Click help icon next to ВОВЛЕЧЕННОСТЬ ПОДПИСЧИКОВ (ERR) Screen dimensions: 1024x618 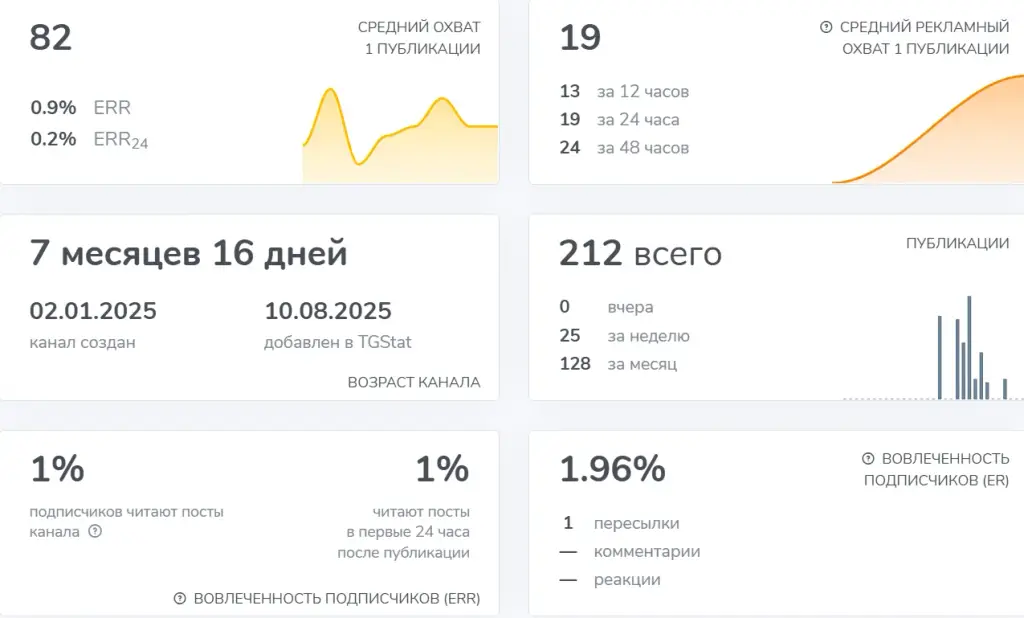[180, 598]
